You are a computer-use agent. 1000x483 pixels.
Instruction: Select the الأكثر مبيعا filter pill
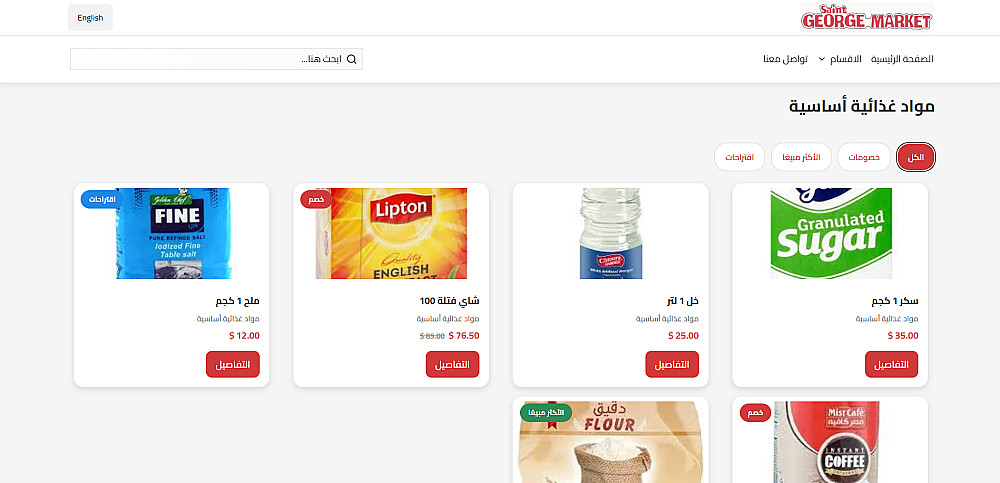[x=801, y=157]
